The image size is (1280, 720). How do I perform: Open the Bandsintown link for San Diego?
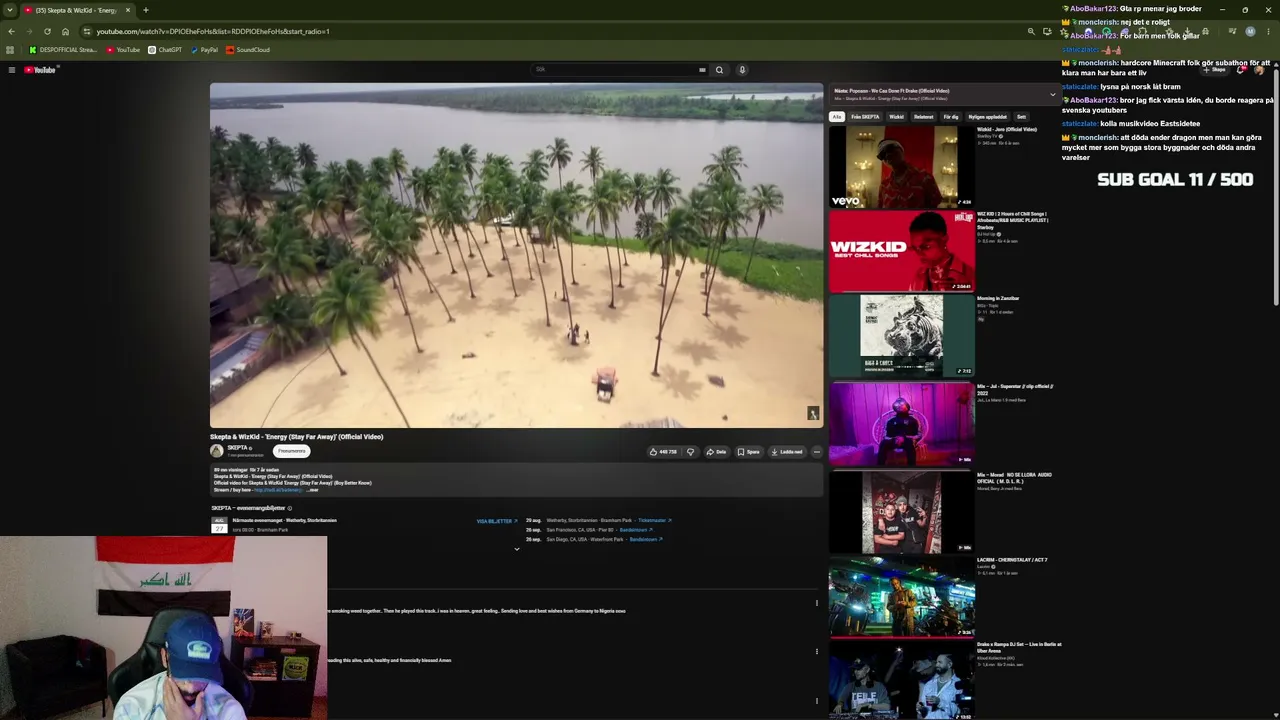point(646,540)
